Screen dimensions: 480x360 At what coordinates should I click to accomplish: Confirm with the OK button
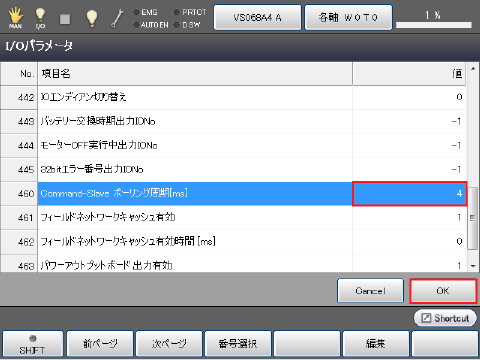443,291
